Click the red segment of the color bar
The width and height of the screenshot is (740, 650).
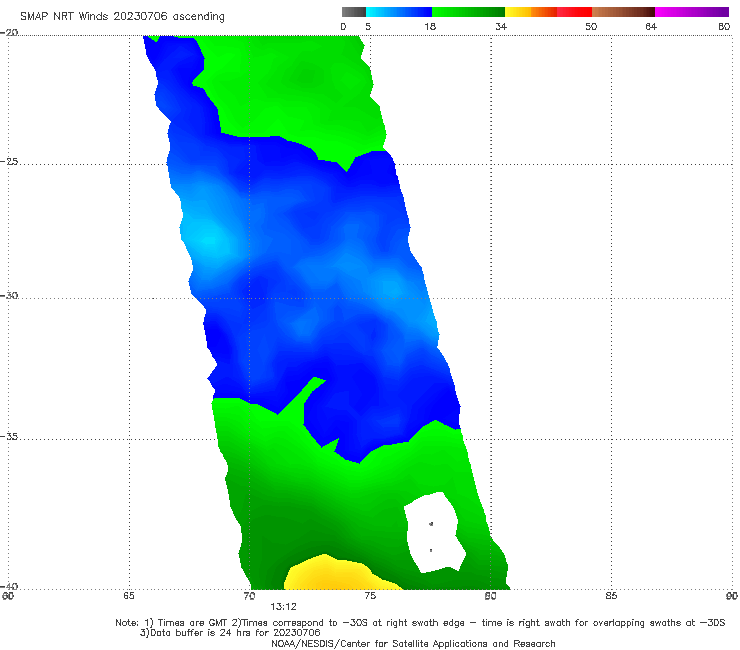tap(574, 12)
